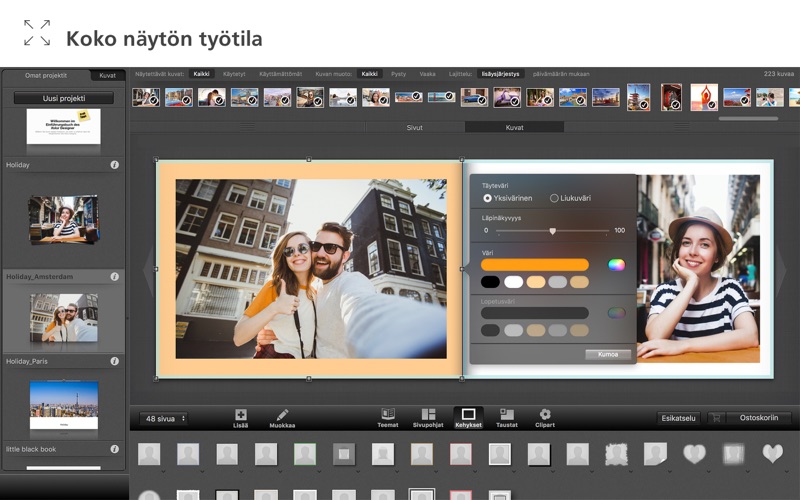The image size is (800, 500).
Task: Click the shopping cart icon
Action: point(716,418)
